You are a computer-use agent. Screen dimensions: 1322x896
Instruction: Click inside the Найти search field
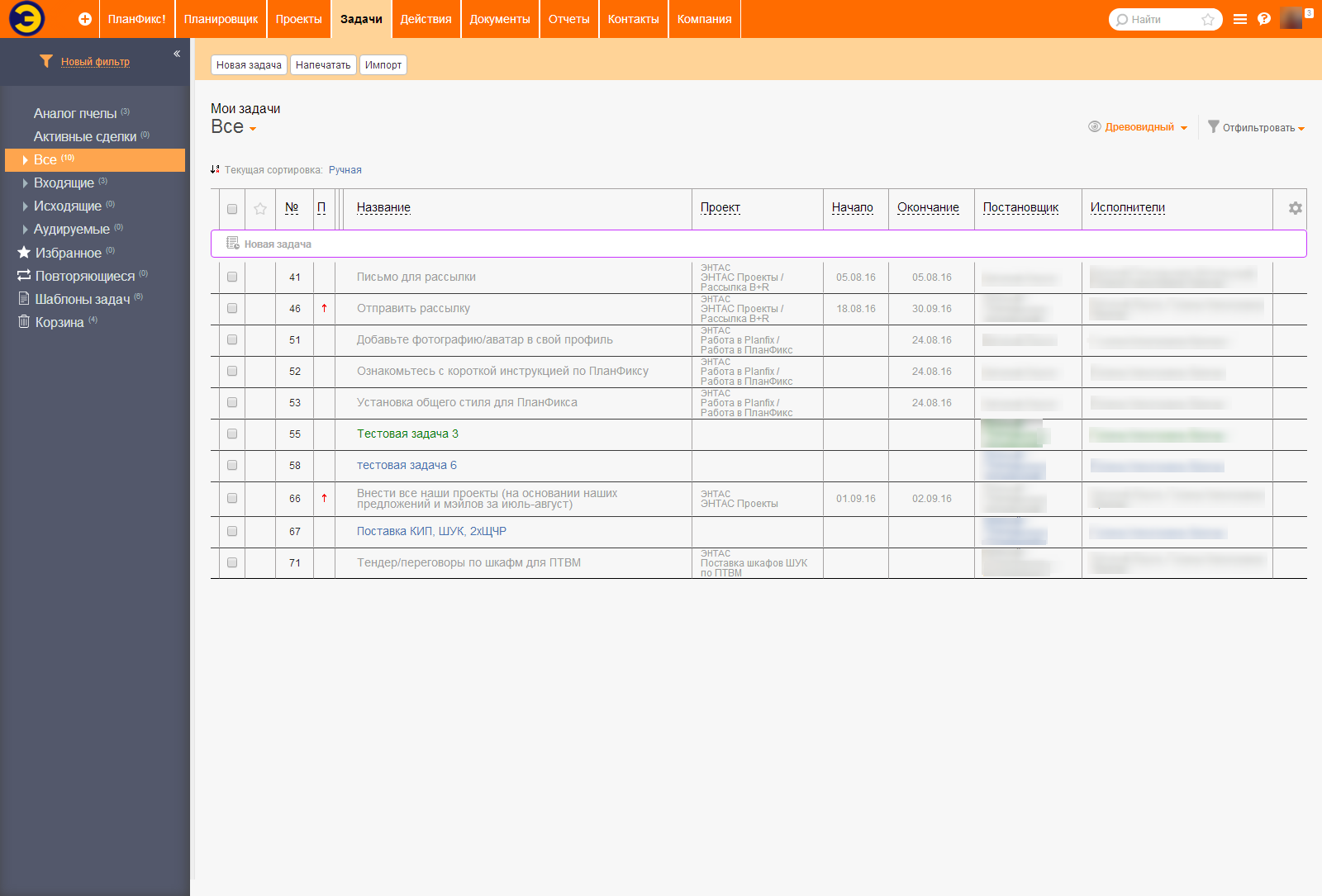tap(1157, 18)
